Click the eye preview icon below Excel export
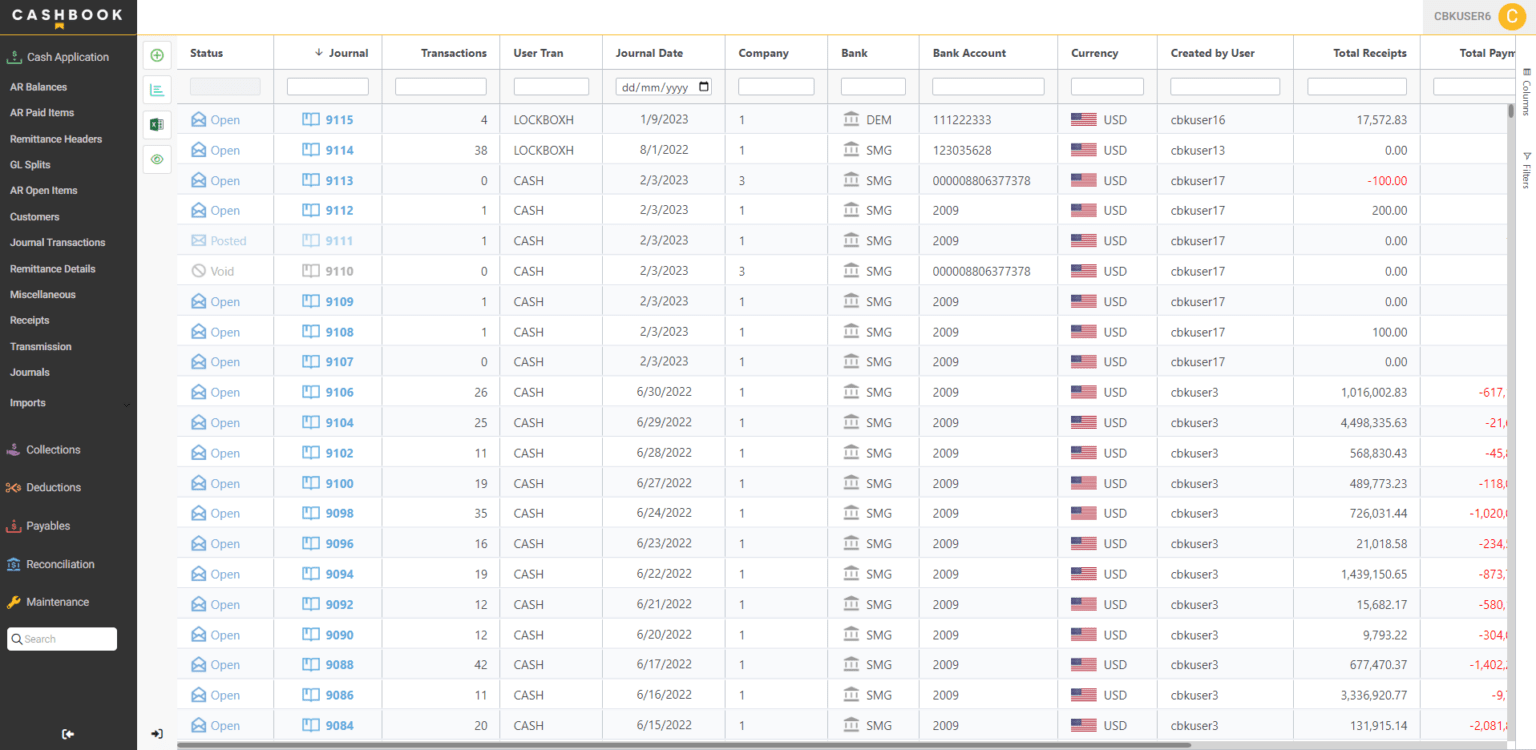 (x=157, y=159)
